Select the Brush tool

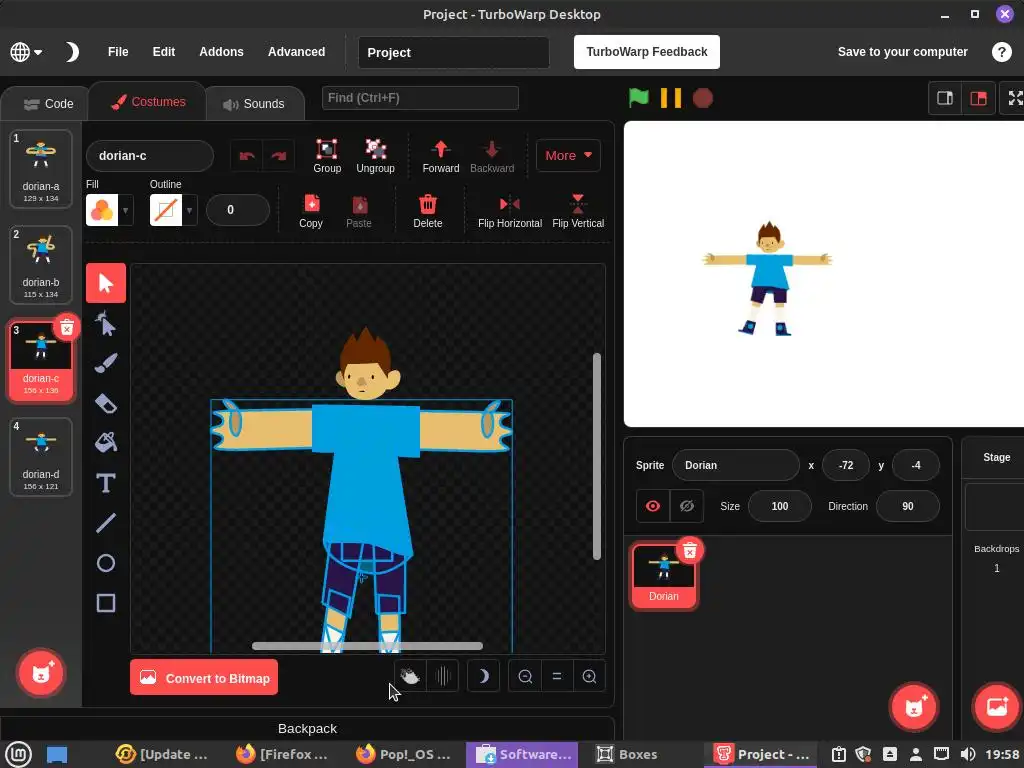(x=106, y=363)
